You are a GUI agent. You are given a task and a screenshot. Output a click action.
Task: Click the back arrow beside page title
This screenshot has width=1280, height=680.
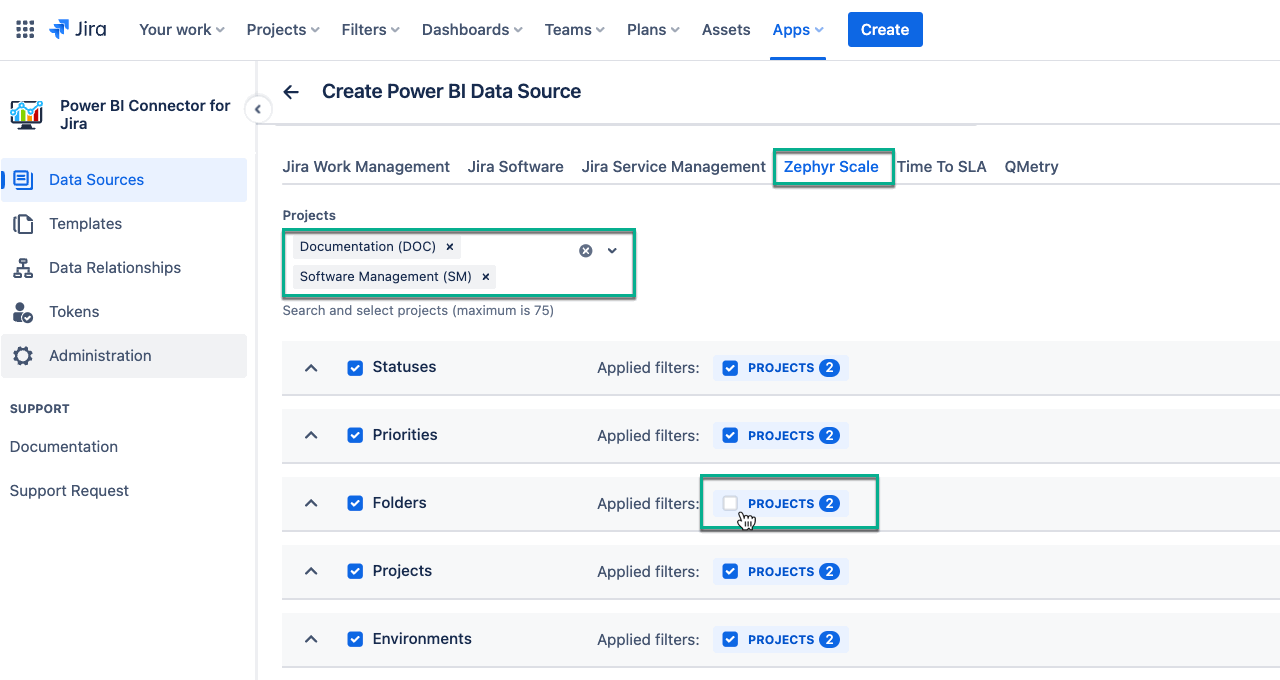pos(291,92)
